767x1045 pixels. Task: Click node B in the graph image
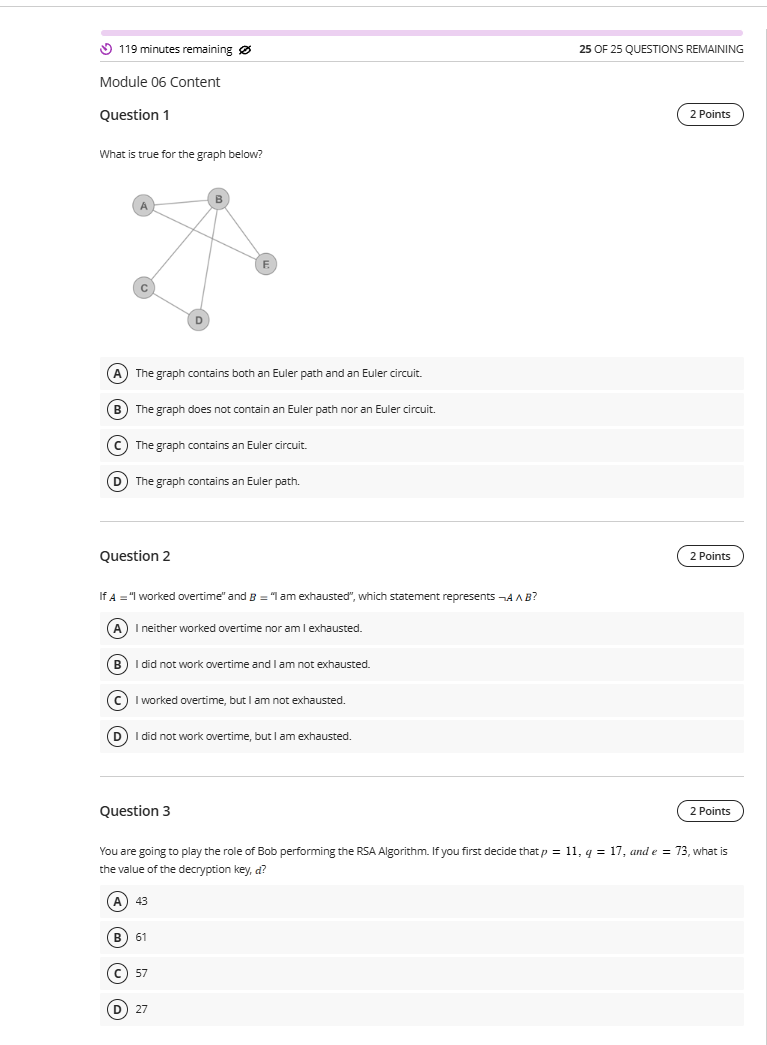(x=218, y=198)
